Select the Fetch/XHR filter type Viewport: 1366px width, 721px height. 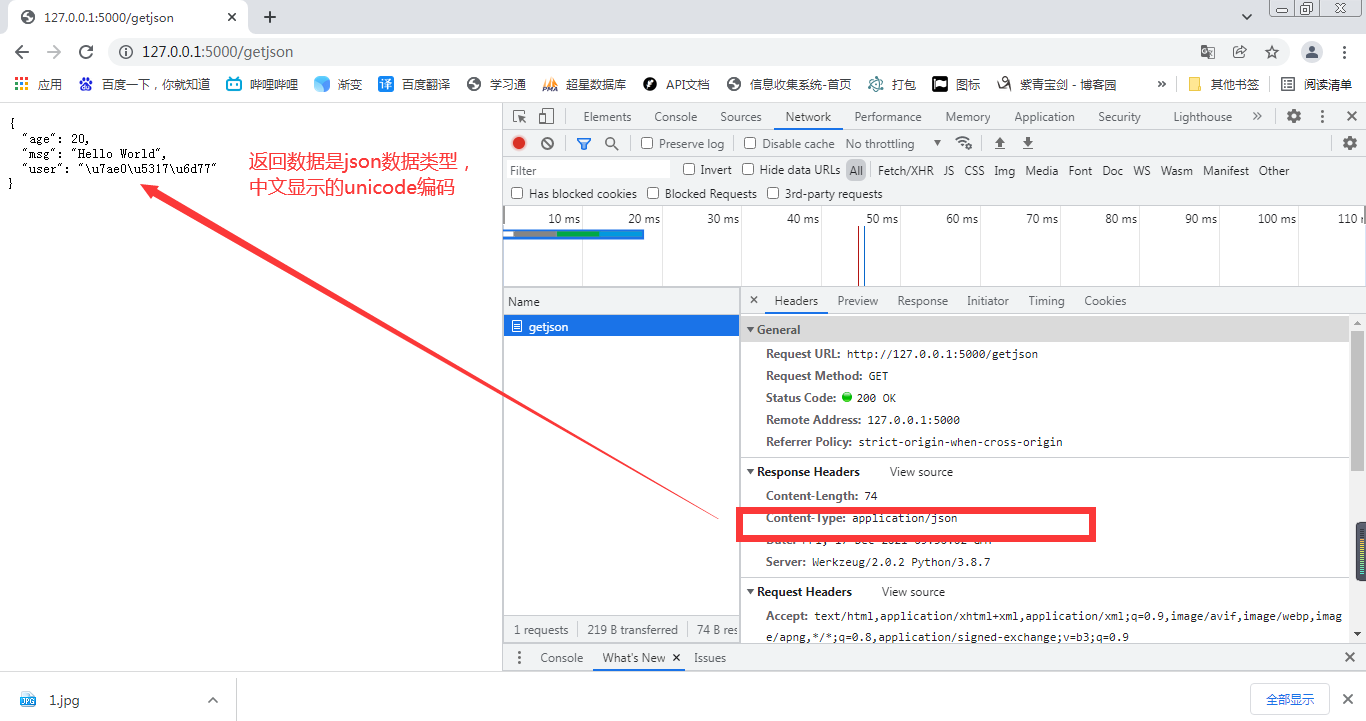point(906,170)
